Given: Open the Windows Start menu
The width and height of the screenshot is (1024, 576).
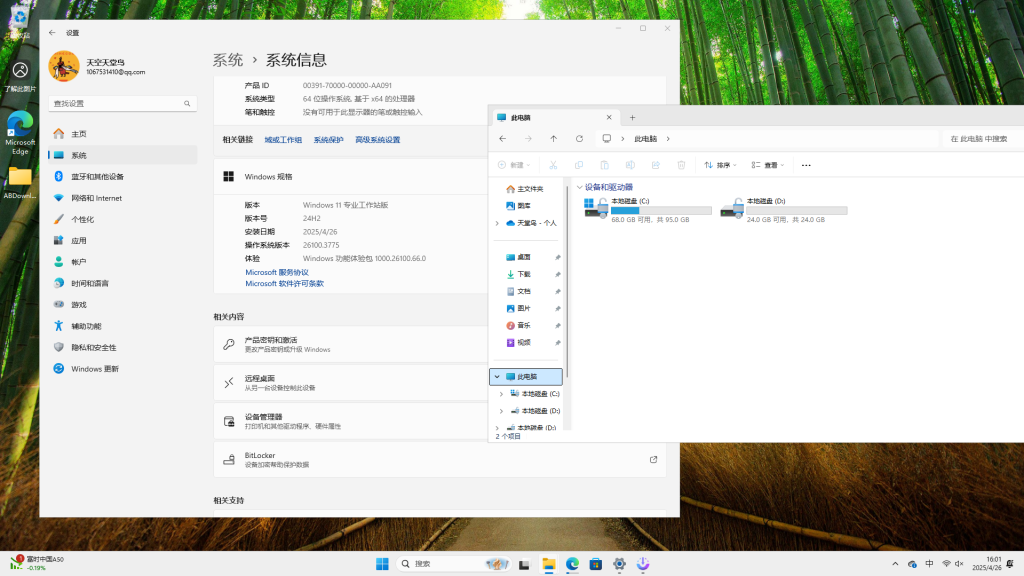Looking at the screenshot, I should pyautogui.click(x=382, y=564).
